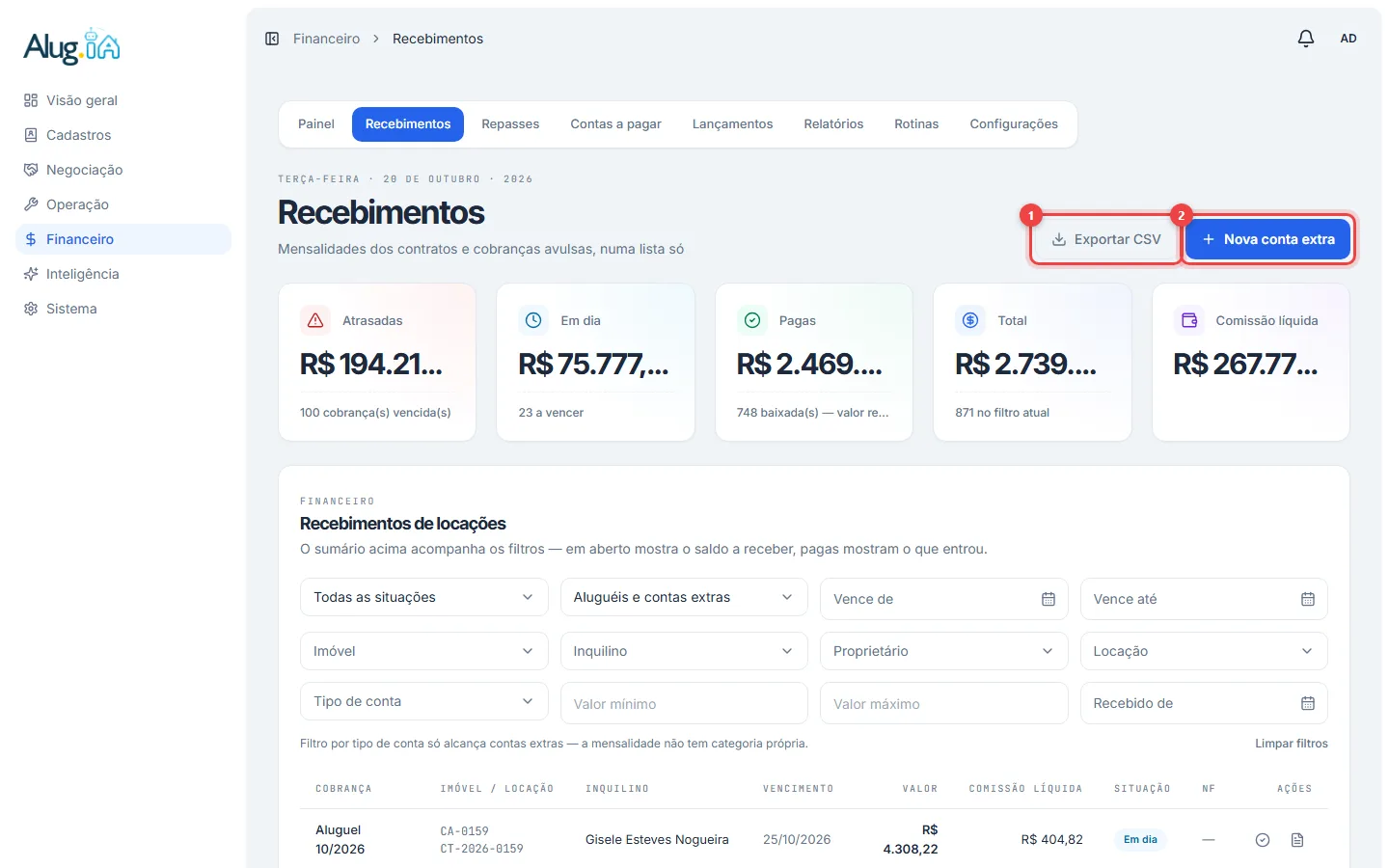Click the Operação wrench icon

[x=31, y=204]
